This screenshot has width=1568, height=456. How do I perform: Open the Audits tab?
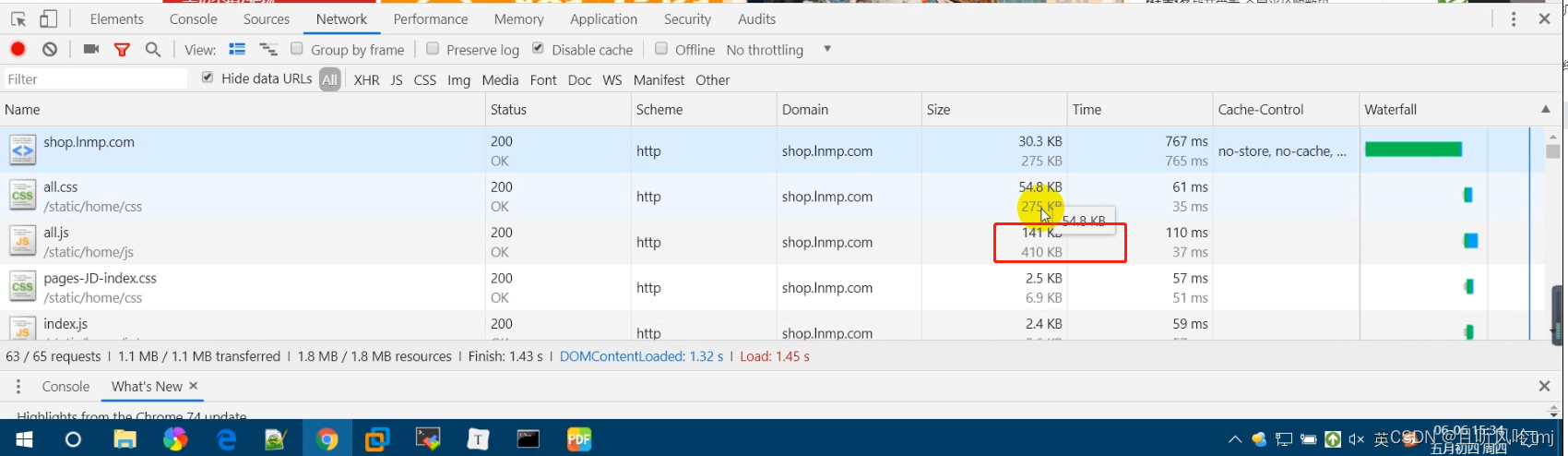pyautogui.click(x=756, y=18)
